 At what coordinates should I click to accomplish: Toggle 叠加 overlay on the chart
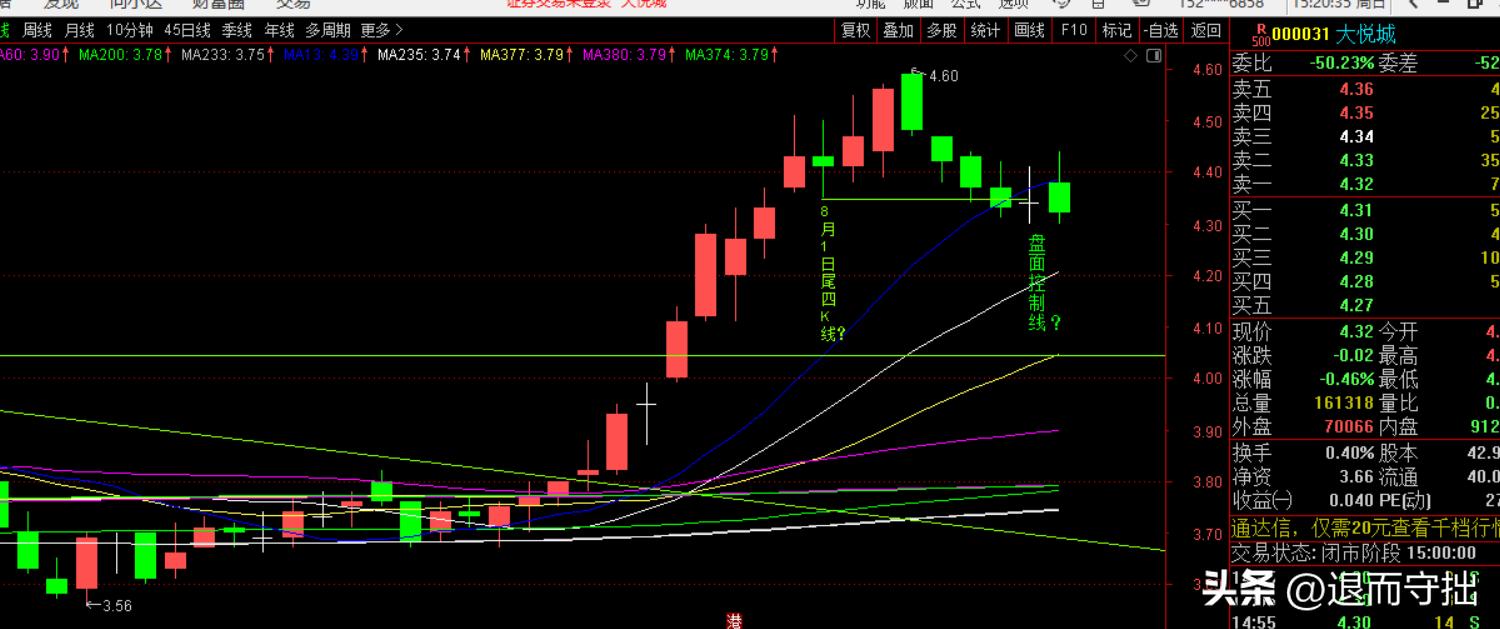coord(898,31)
